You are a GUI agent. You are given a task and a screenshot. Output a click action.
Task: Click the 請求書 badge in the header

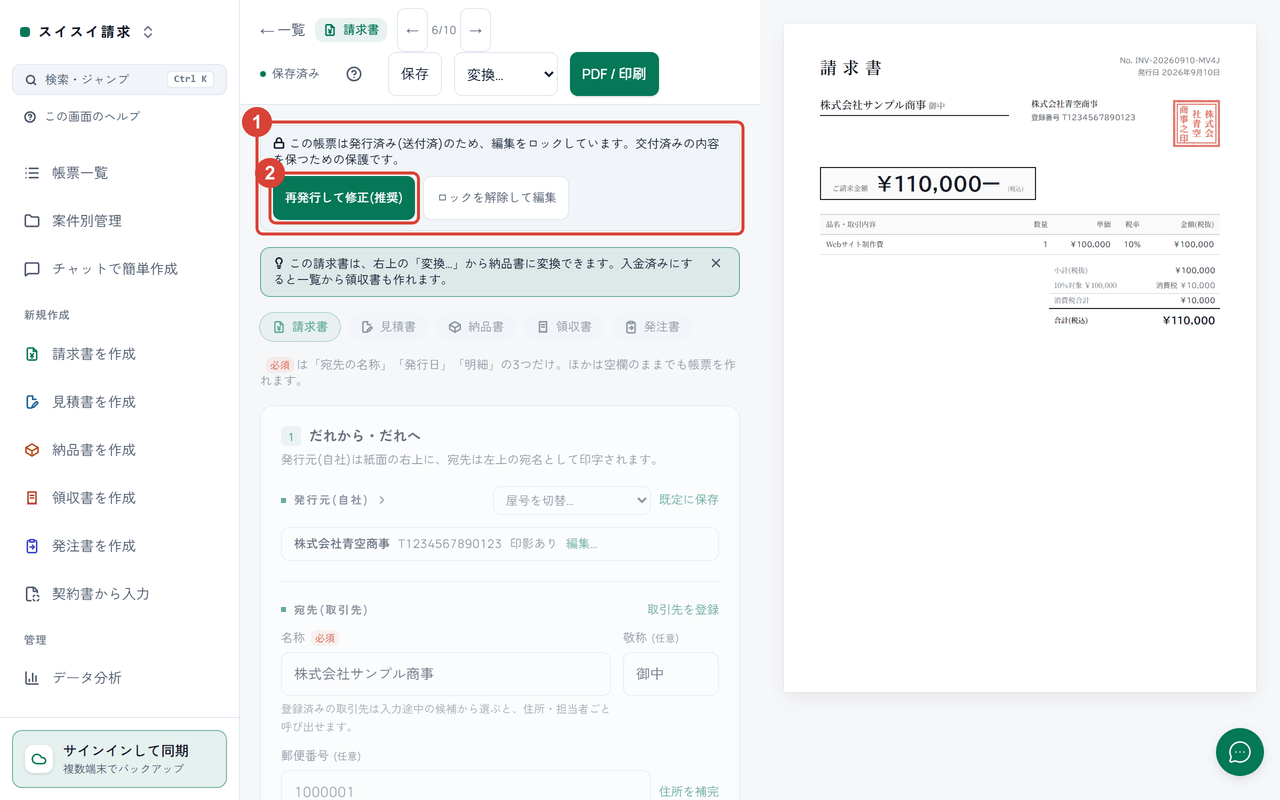coord(351,30)
